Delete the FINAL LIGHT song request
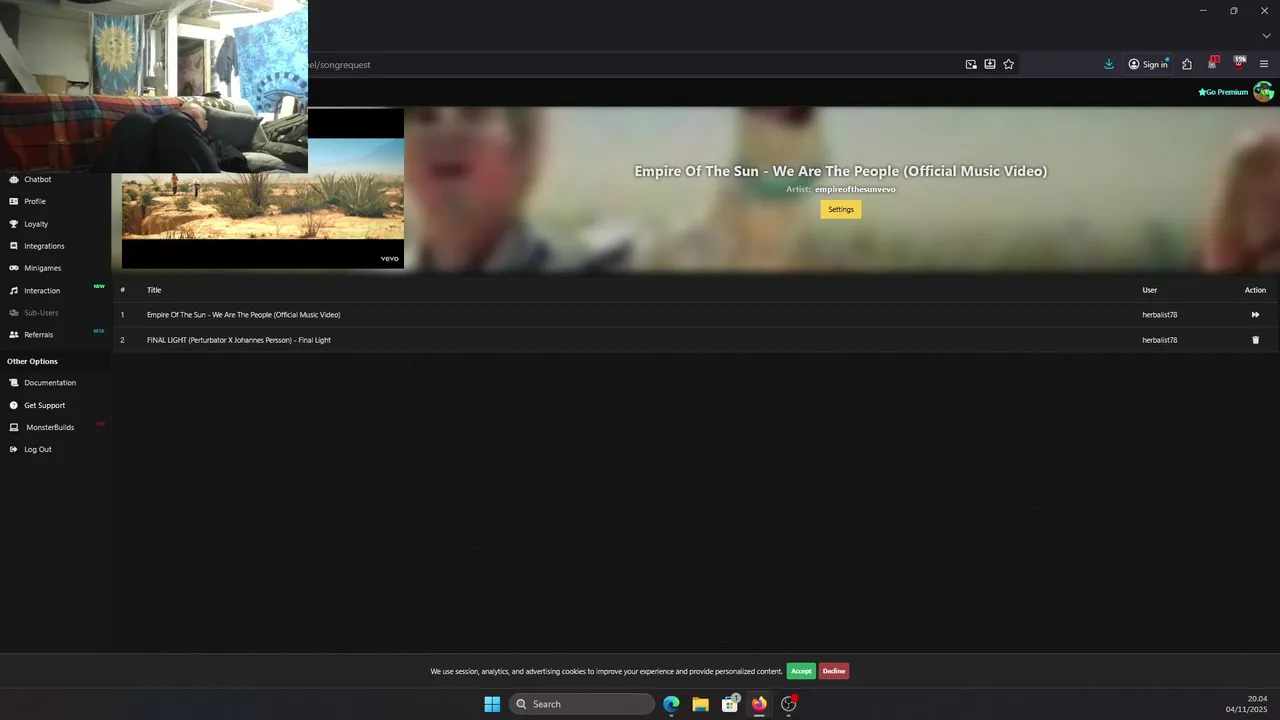This screenshot has width=1280, height=720. [1256, 340]
